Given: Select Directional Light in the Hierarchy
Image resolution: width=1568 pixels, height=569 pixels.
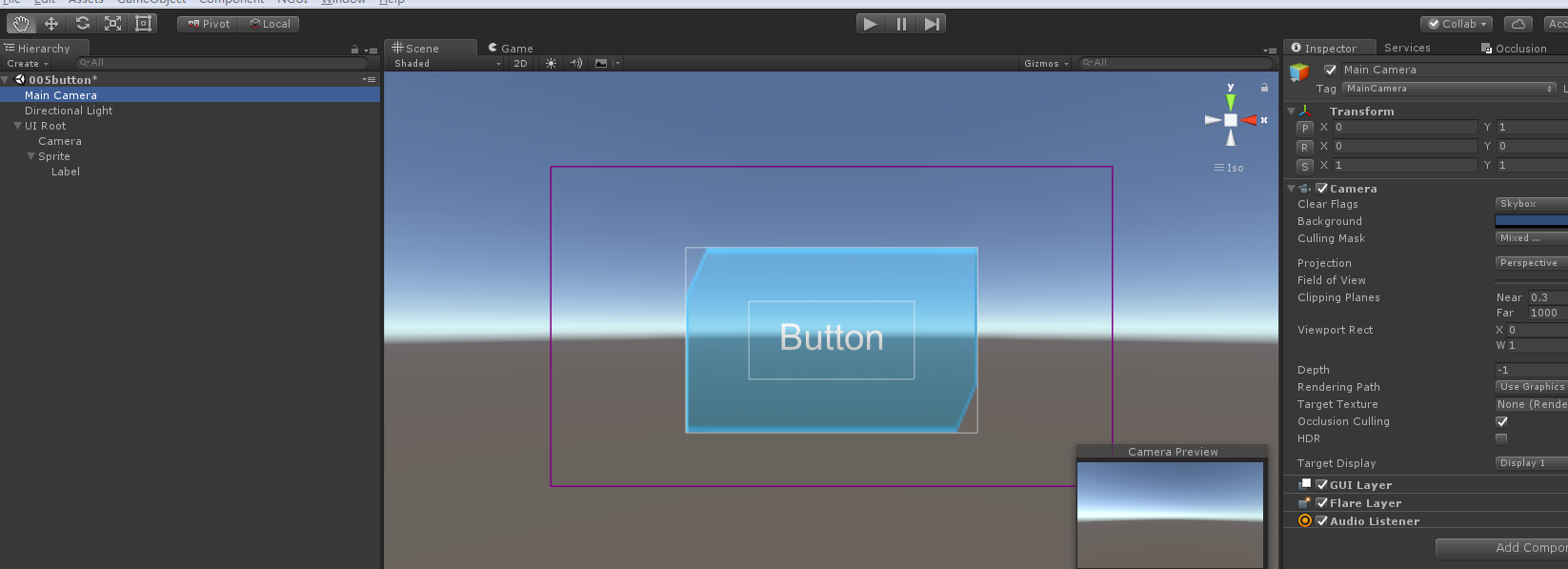Looking at the screenshot, I should tap(69, 111).
